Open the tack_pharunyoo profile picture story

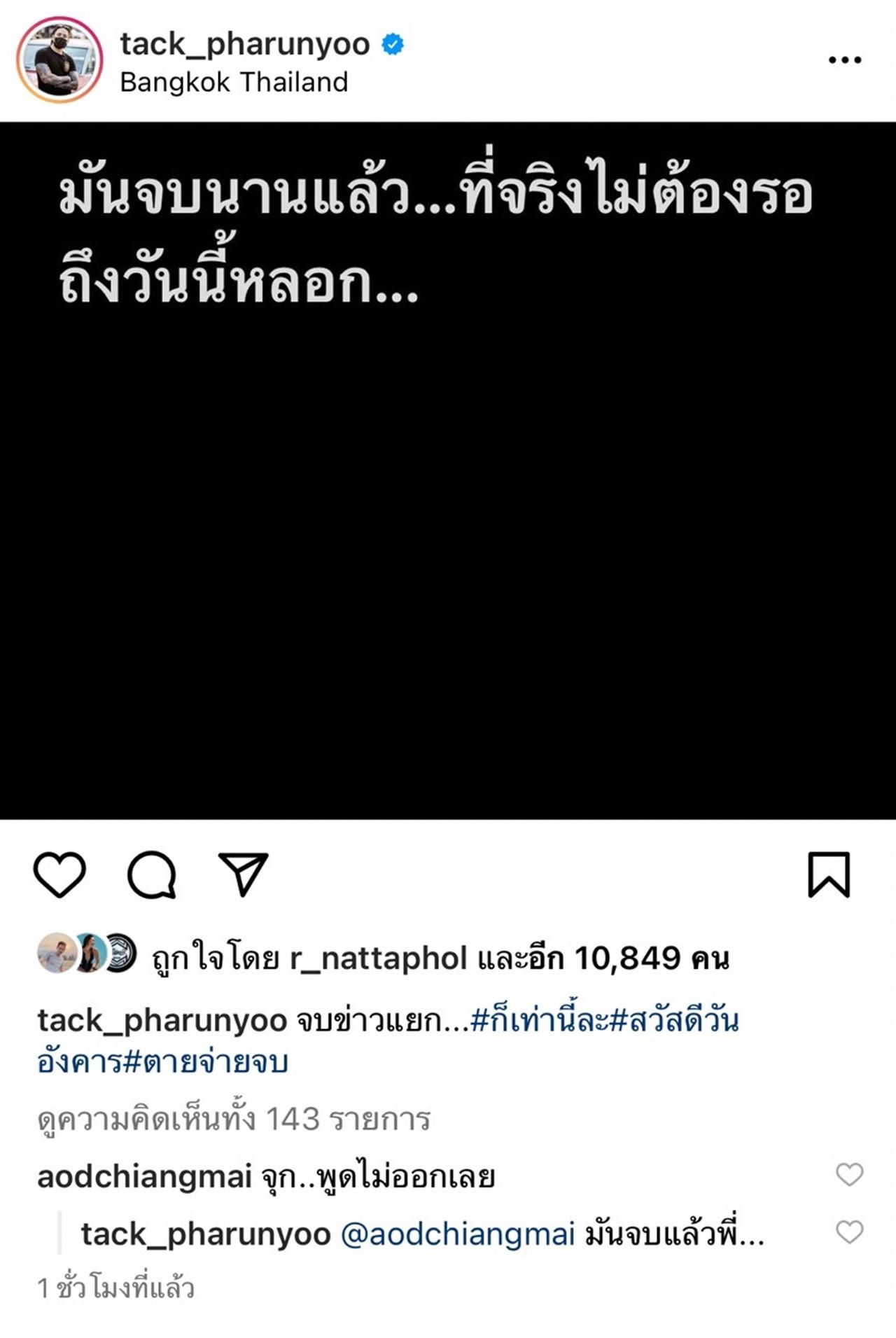[59, 60]
